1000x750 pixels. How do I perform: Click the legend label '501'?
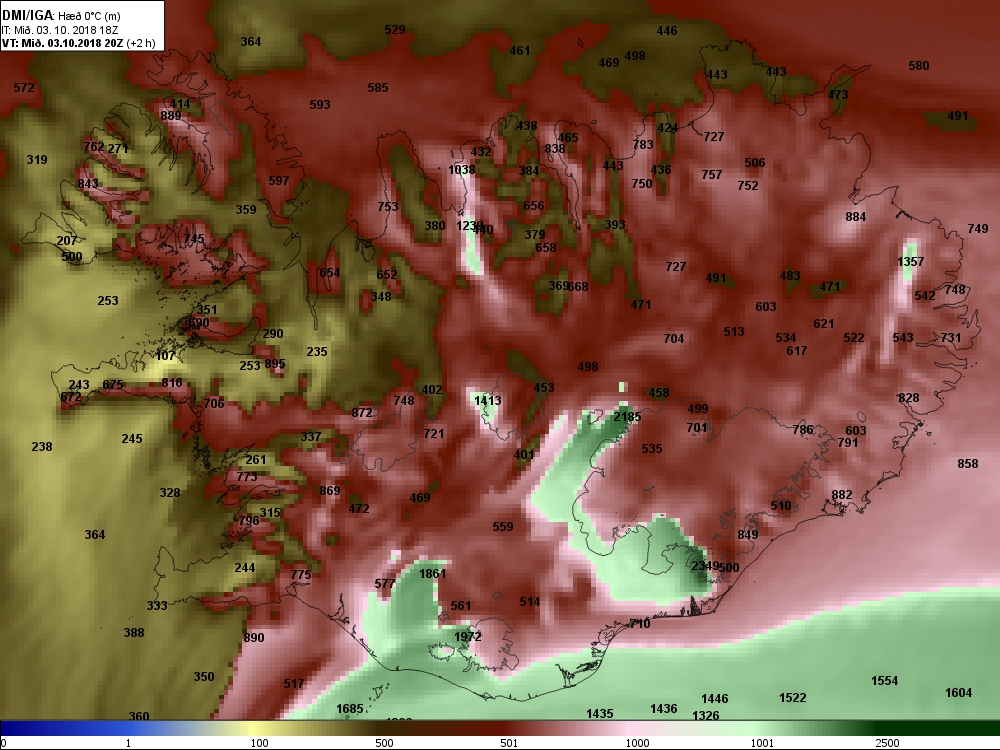pos(509,743)
